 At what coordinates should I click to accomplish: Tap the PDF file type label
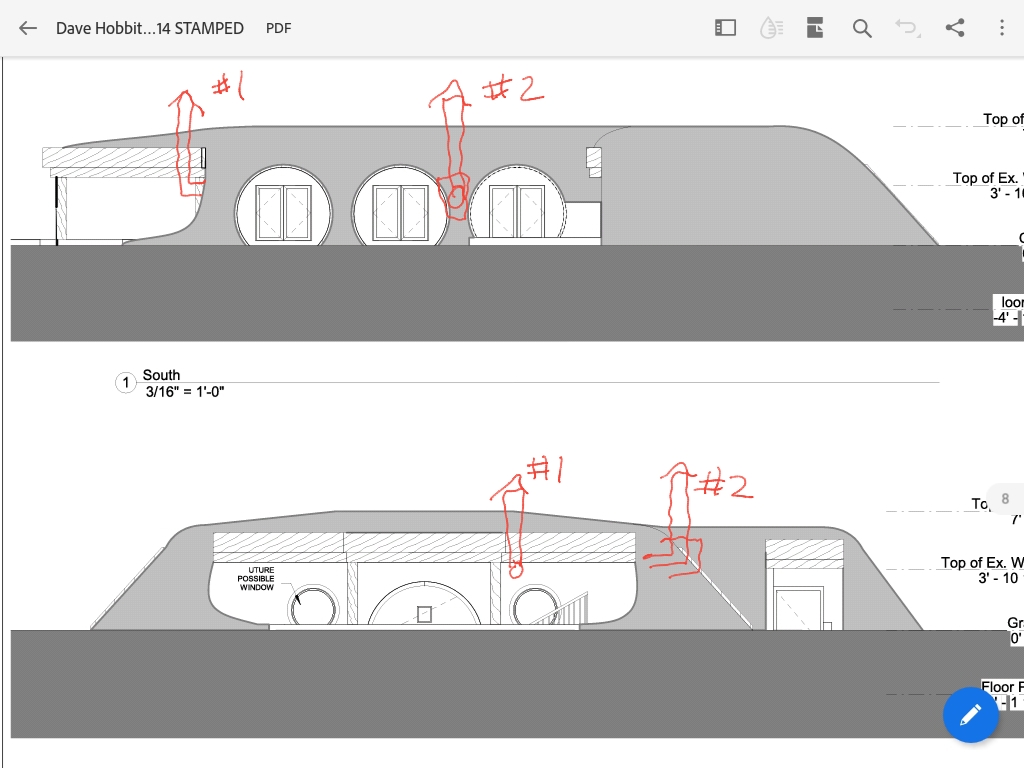coord(278,28)
